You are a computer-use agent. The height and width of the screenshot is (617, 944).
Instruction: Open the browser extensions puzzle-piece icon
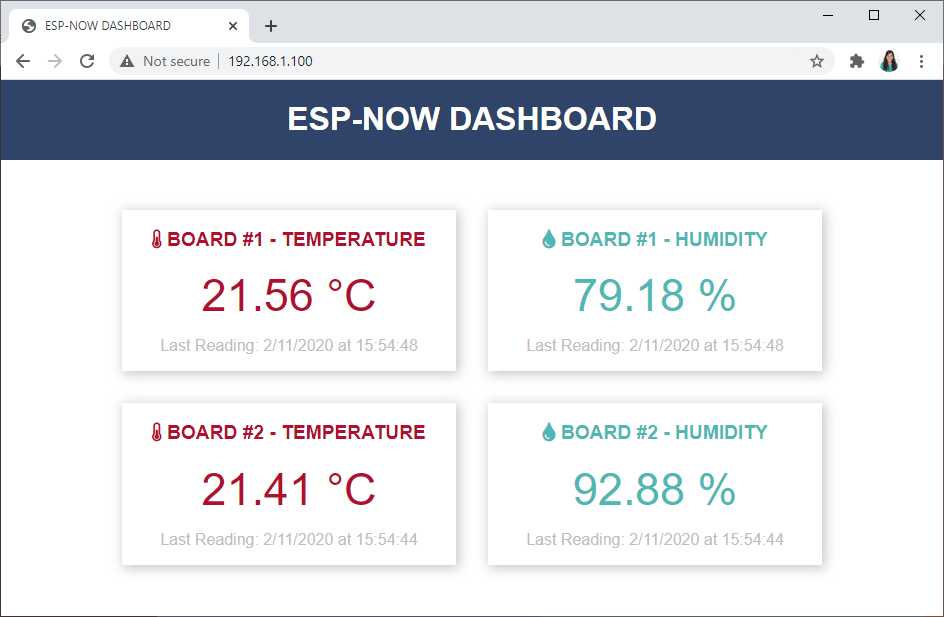click(857, 61)
